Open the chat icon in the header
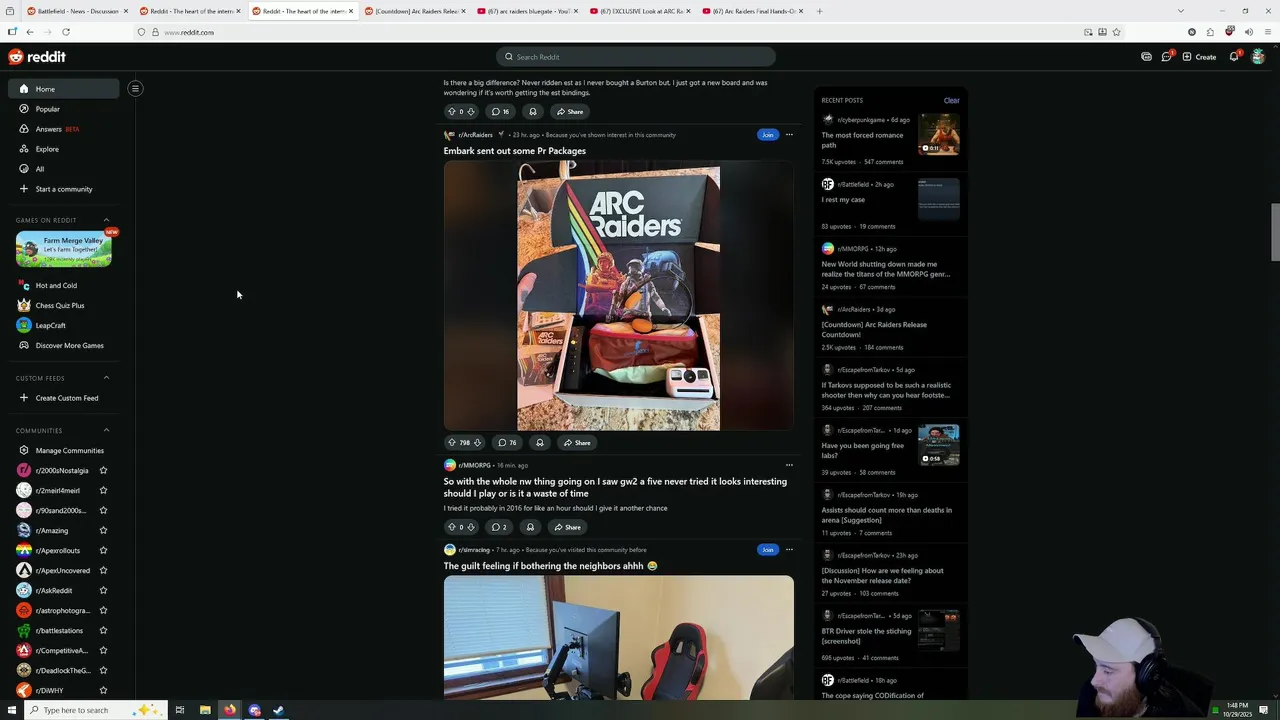The image size is (1280, 720). click(1166, 57)
